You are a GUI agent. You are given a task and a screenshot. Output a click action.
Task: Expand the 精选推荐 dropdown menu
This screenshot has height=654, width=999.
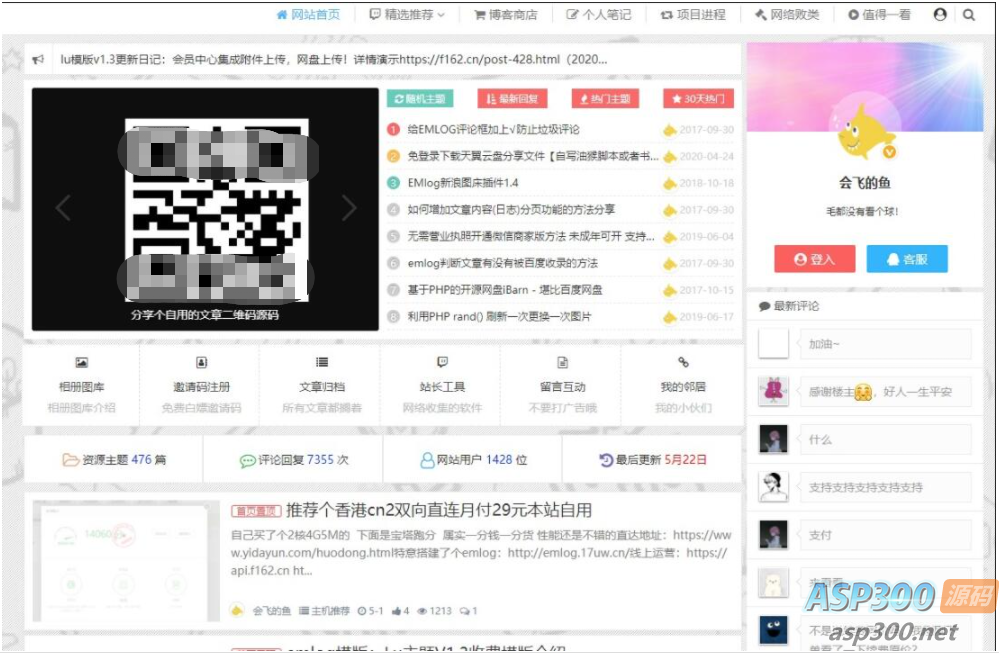coord(407,15)
